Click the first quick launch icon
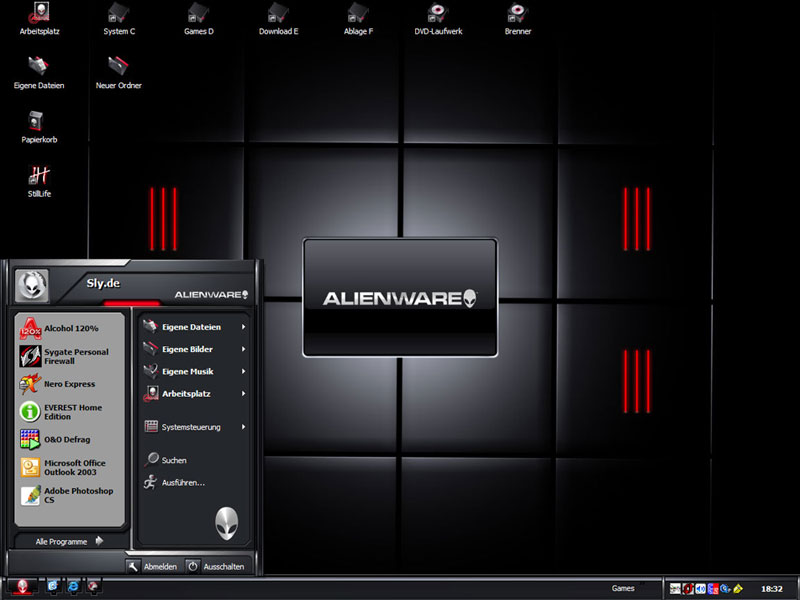The height and width of the screenshot is (600, 800). [53, 586]
